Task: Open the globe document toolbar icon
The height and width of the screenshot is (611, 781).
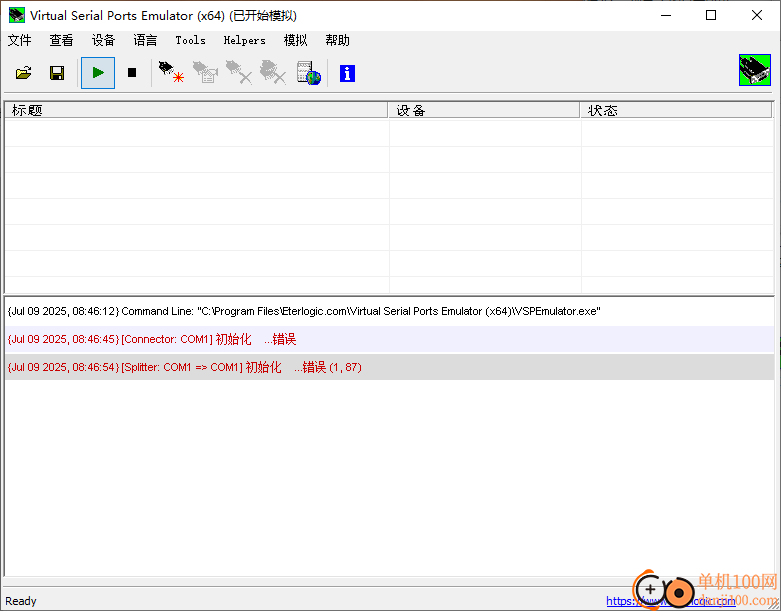Action: tap(308, 73)
